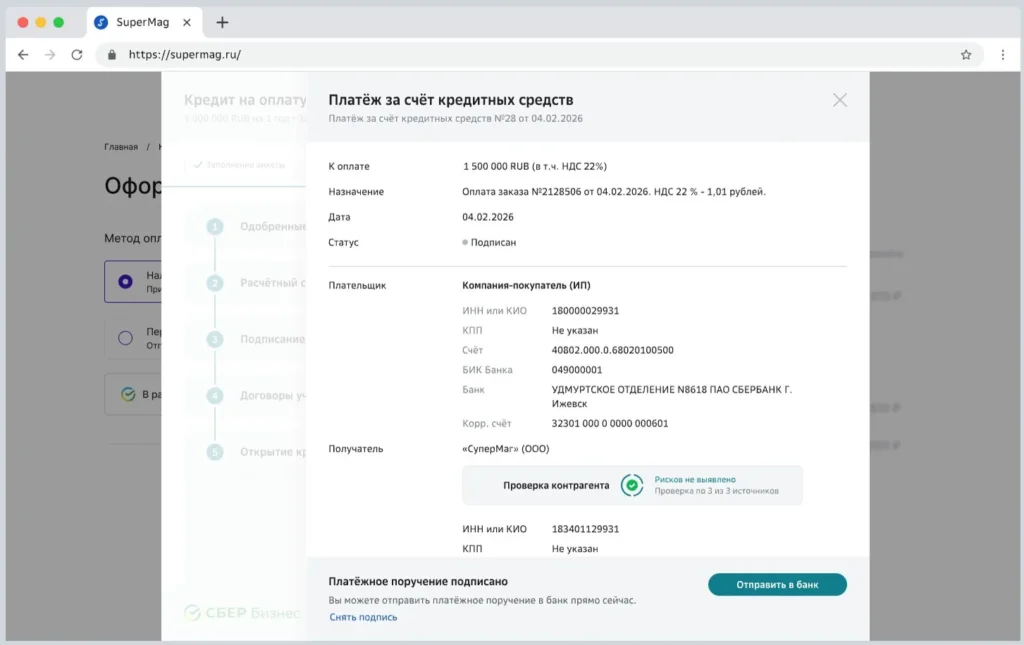Click the macOS red close window button
Image resolution: width=1024 pixels, height=645 pixels.
coord(23,22)
